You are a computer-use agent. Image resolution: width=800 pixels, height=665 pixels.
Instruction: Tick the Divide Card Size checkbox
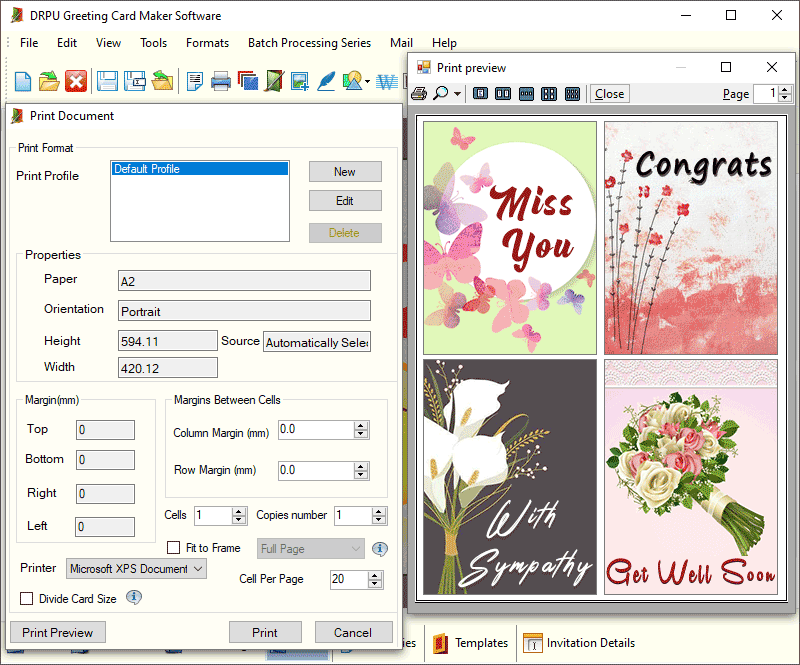click(27, 599)
